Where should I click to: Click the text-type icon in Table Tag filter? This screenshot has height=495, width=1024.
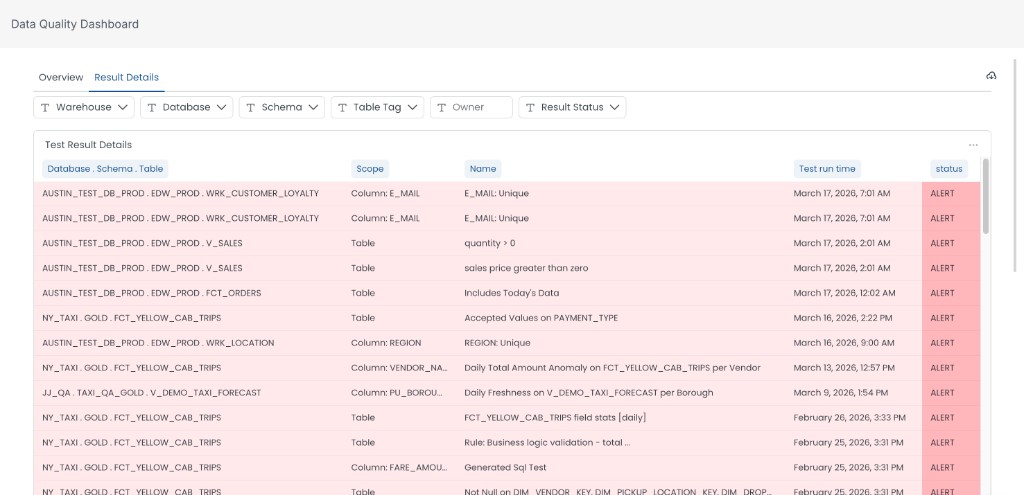(x=343, y=107)
